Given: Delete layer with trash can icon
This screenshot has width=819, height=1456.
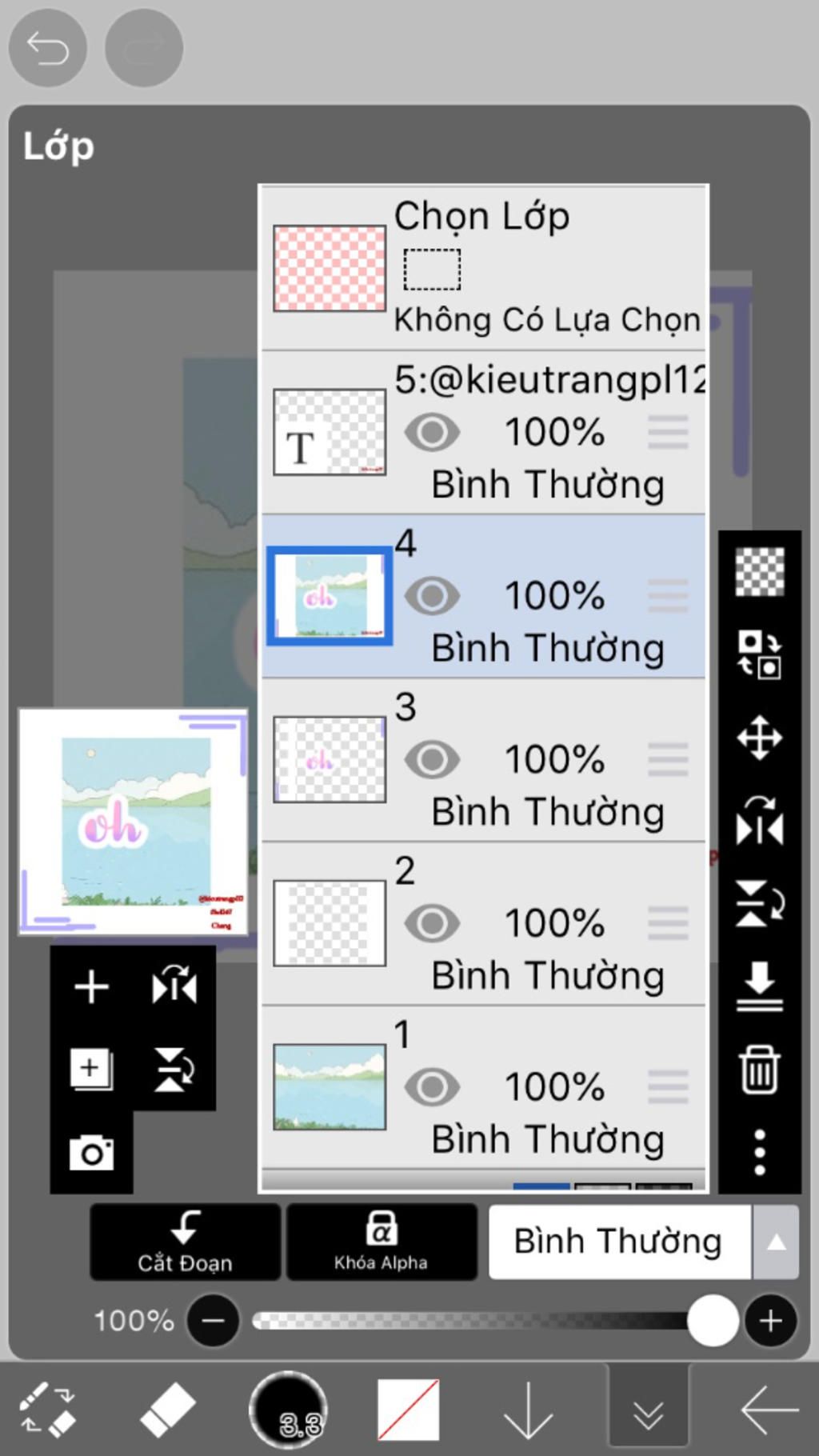Looking at the screenshot, I should [x=759, y=1069].
